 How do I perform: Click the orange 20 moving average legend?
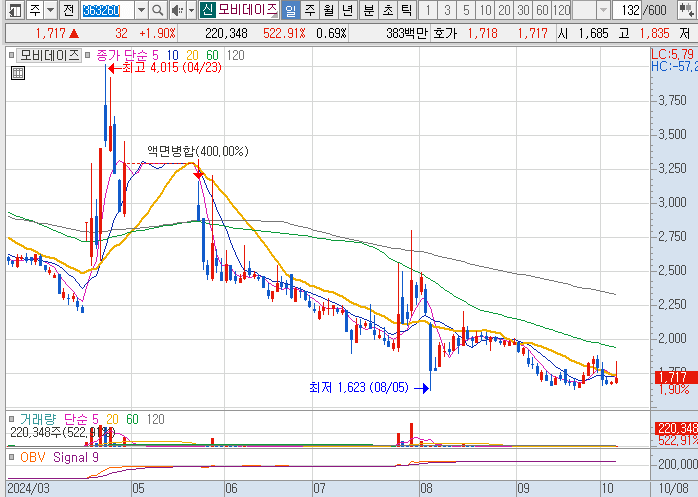click(x=192, y=55)
